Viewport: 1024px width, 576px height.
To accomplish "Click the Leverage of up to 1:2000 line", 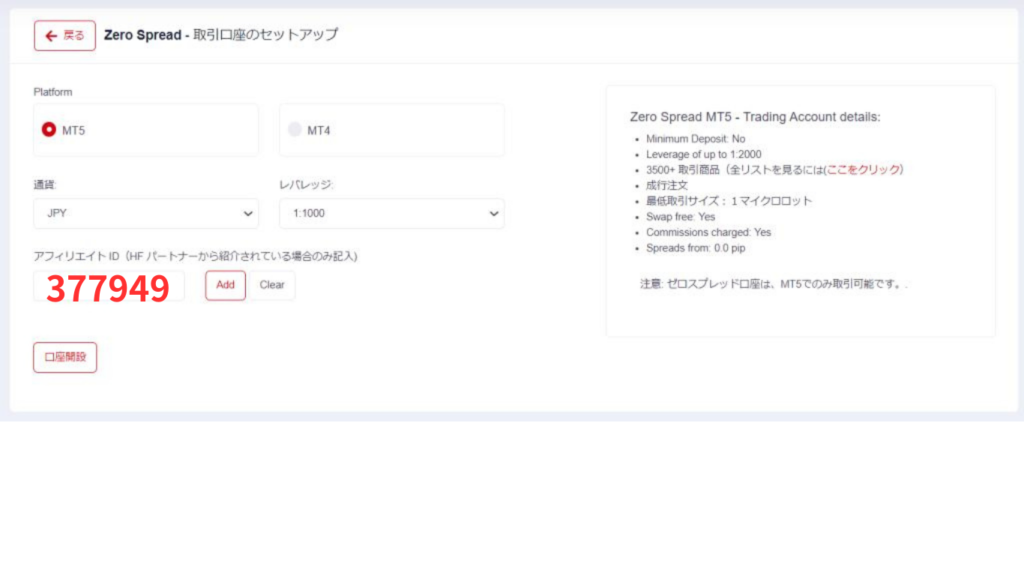I will [x=703, y=155].
